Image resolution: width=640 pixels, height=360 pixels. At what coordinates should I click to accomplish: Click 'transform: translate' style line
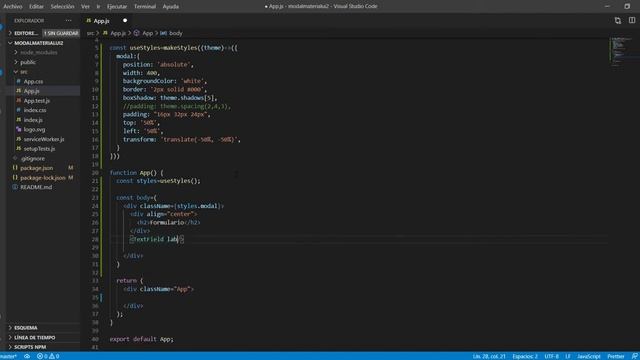tap(182, 139)
